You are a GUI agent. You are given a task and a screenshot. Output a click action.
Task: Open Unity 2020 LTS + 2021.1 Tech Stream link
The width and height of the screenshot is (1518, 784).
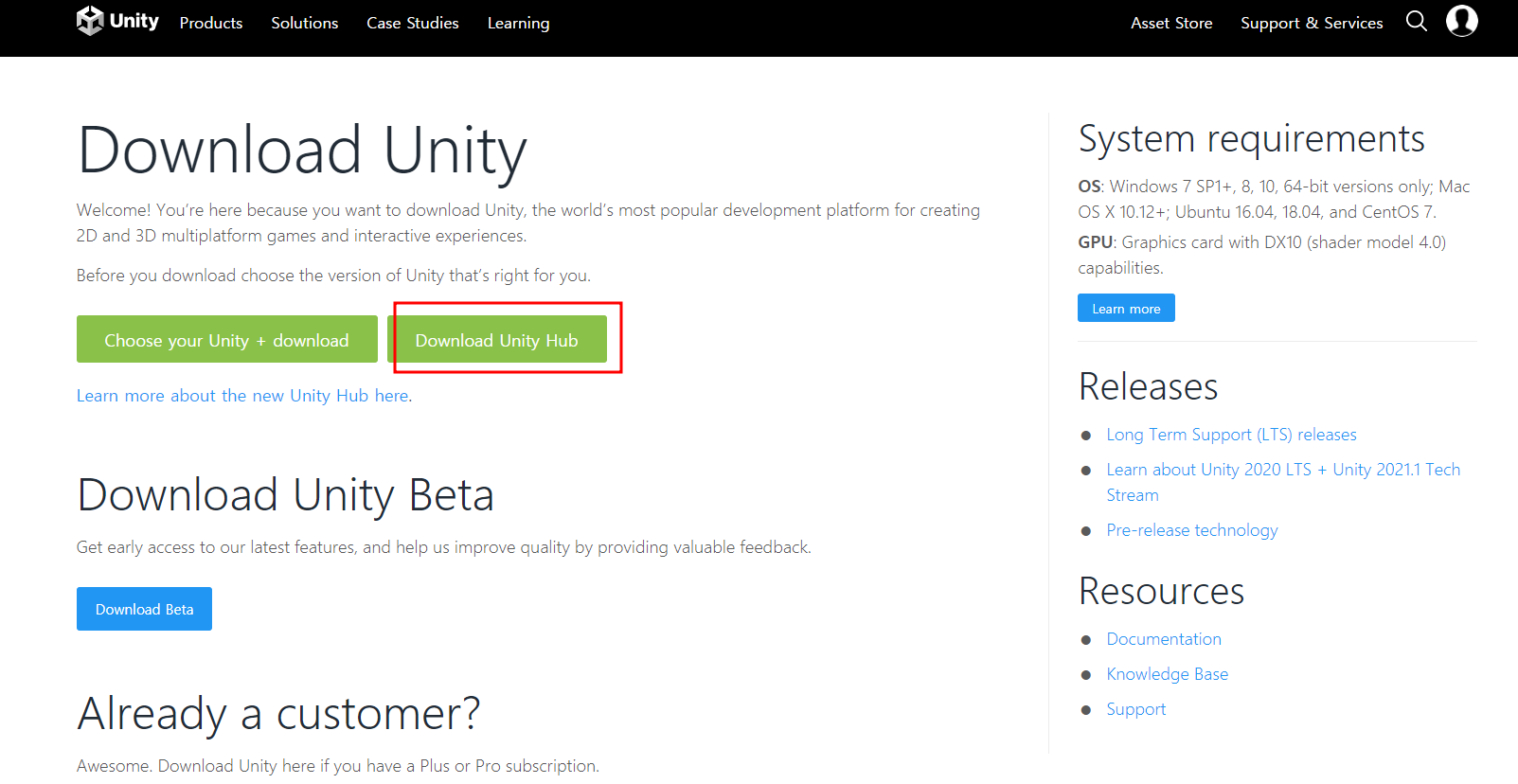(1283, 482)
